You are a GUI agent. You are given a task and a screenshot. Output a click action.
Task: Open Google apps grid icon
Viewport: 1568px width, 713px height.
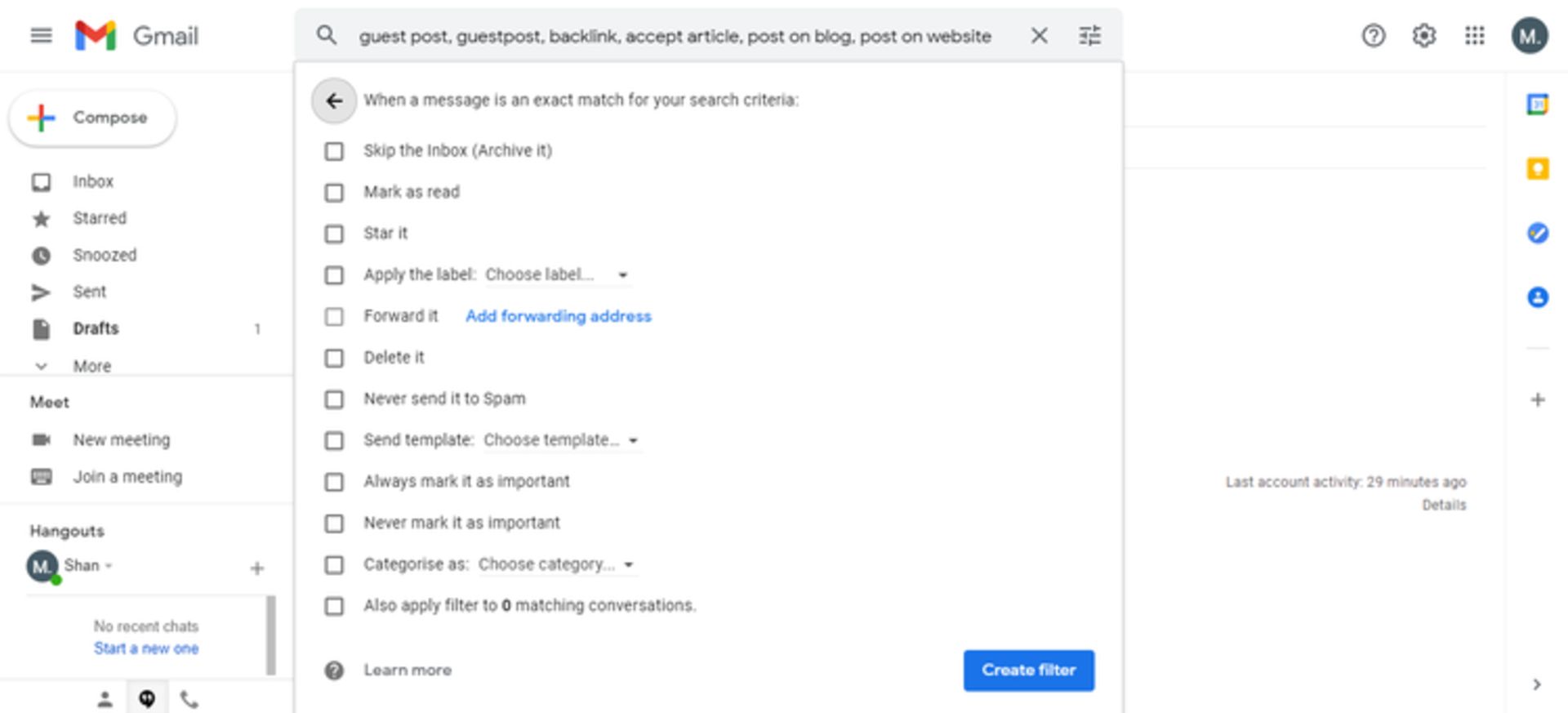point(1474,36)
